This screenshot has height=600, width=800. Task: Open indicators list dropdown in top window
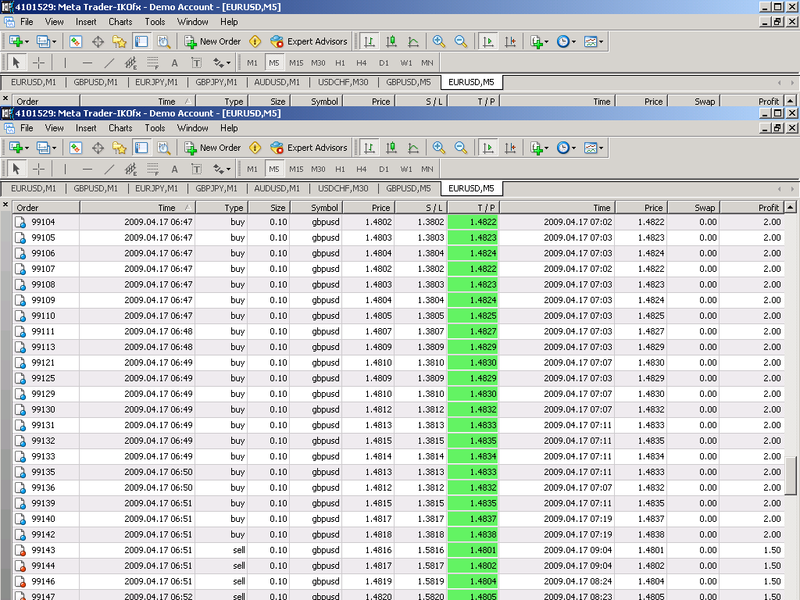point(539,42)
